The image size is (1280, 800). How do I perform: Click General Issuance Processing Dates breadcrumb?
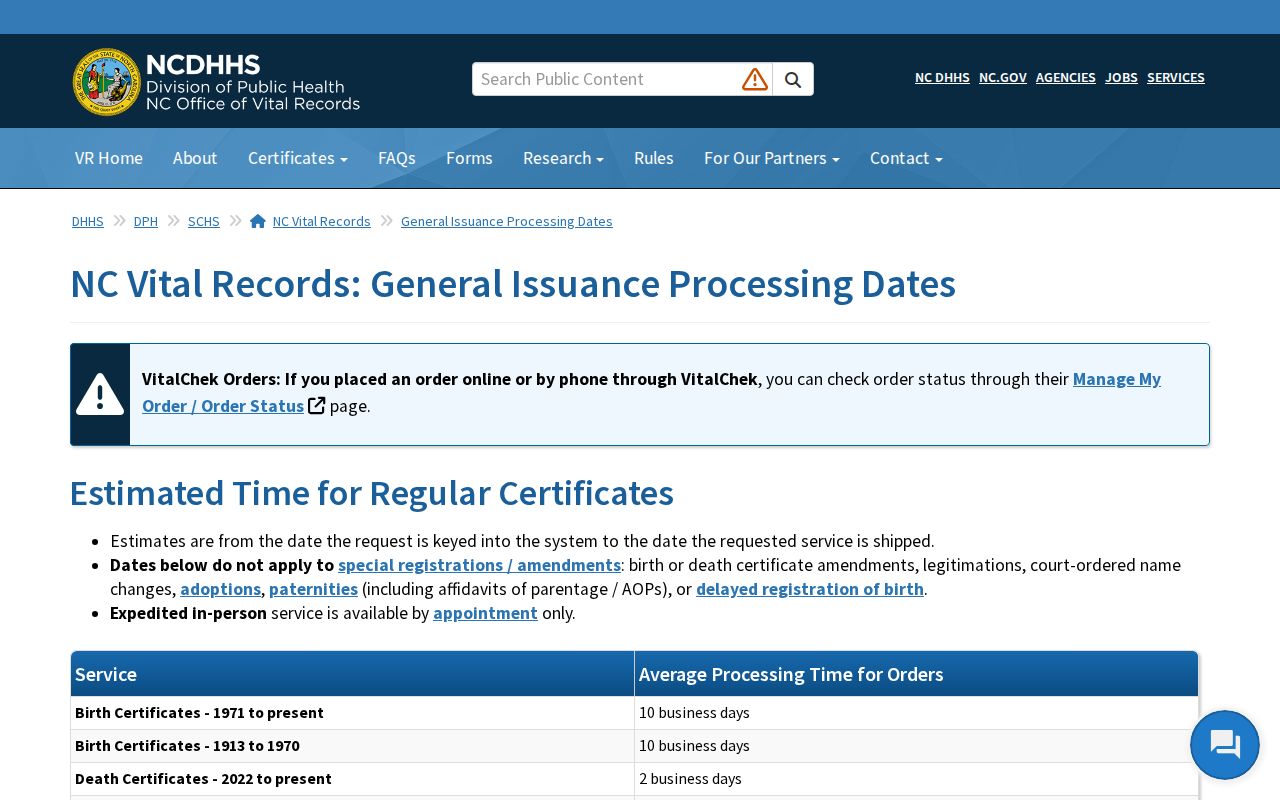pos(507,221)
